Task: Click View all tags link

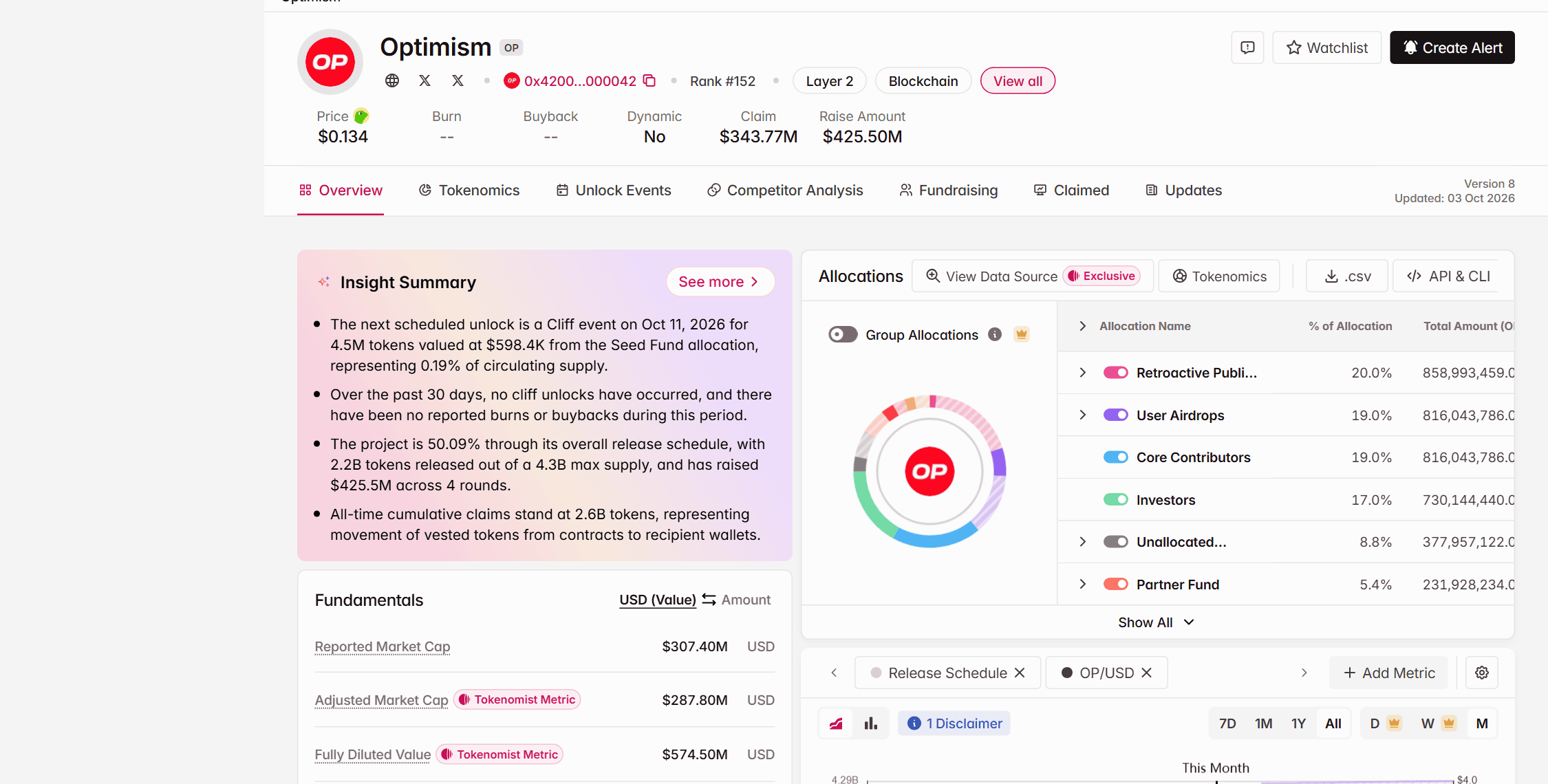Action: 1018,81
